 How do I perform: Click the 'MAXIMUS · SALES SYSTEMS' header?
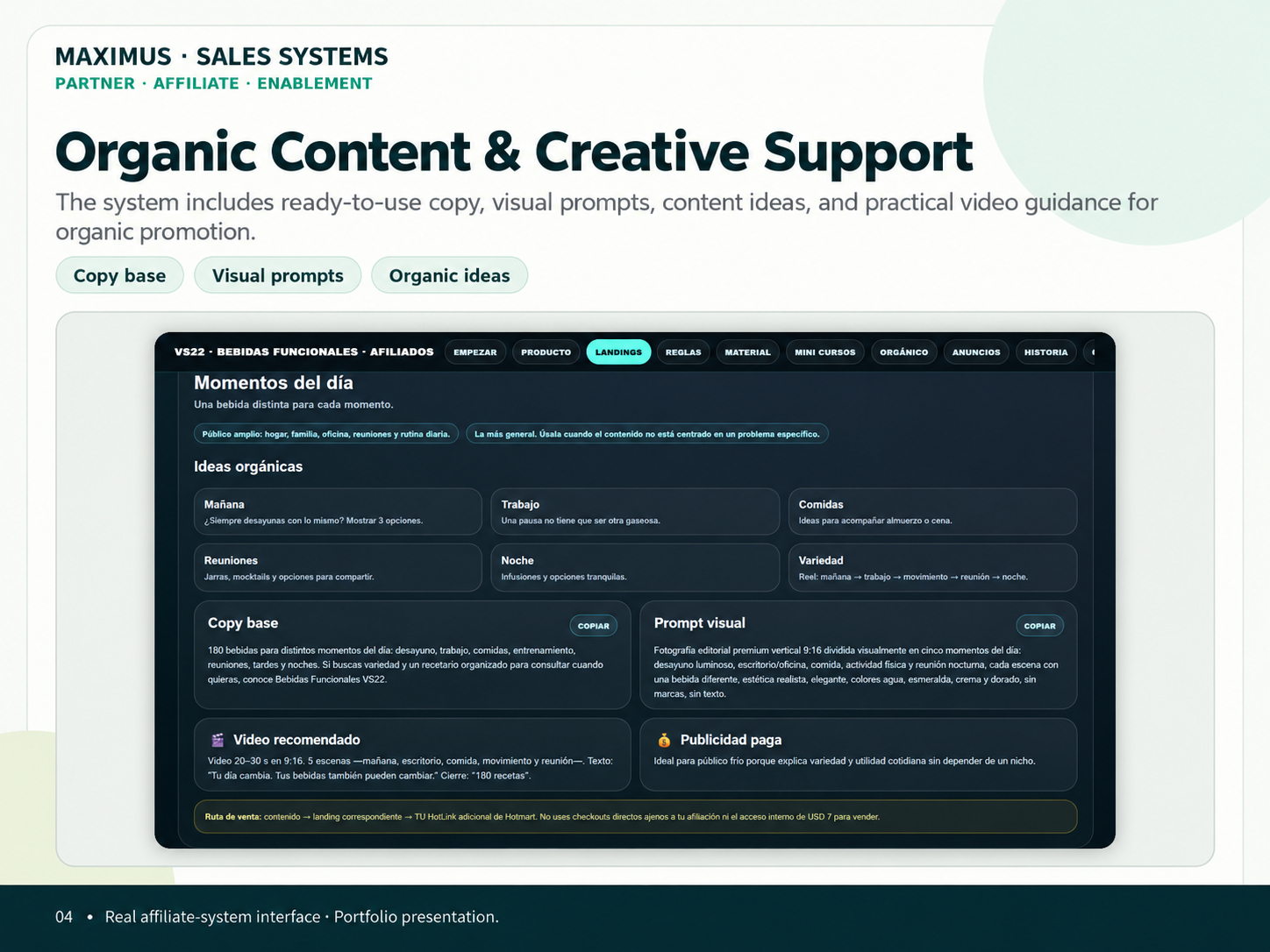pyautogui.click(x=222, y=56)
